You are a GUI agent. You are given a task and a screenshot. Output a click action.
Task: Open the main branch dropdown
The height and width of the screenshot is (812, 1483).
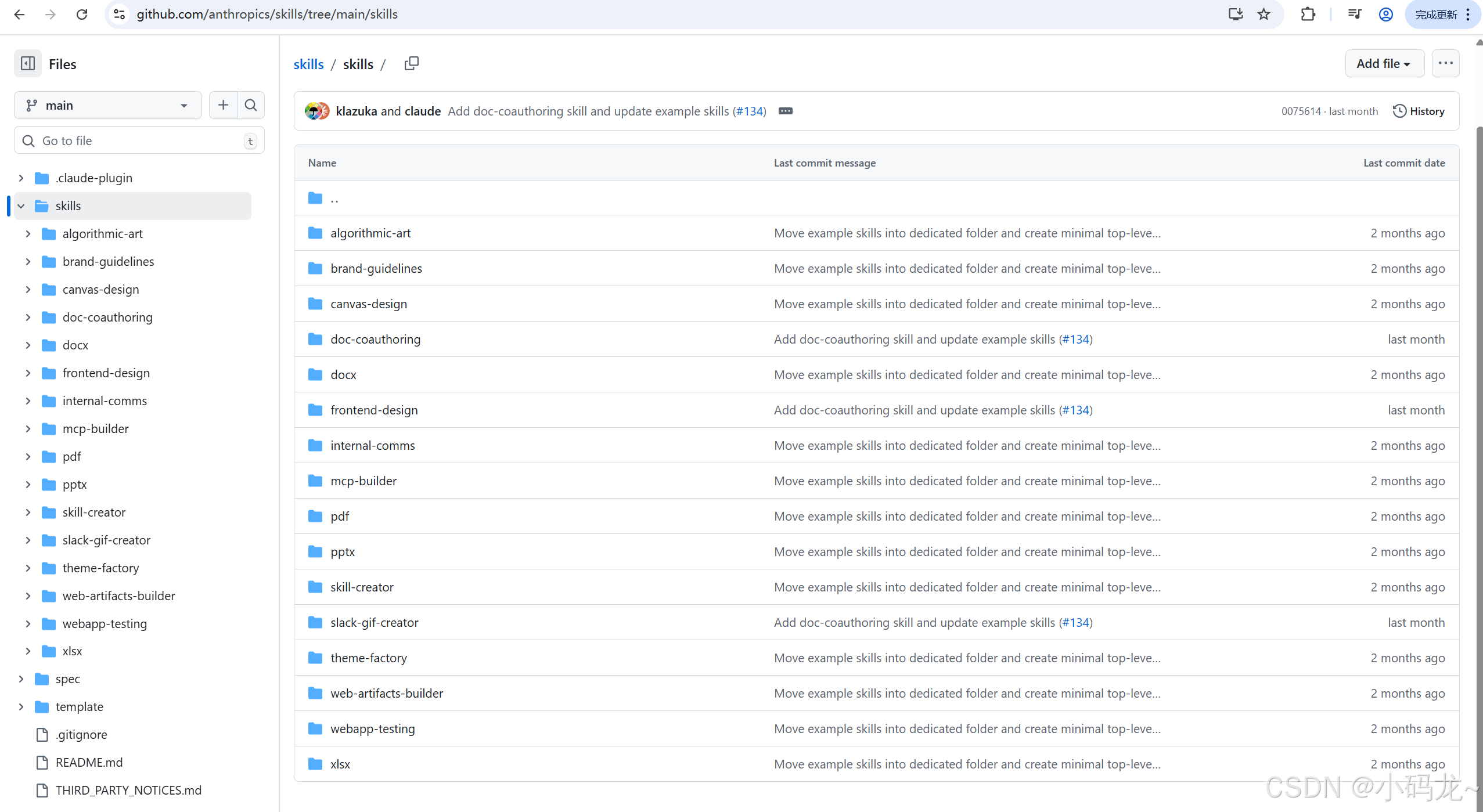(x=107, y=105)
